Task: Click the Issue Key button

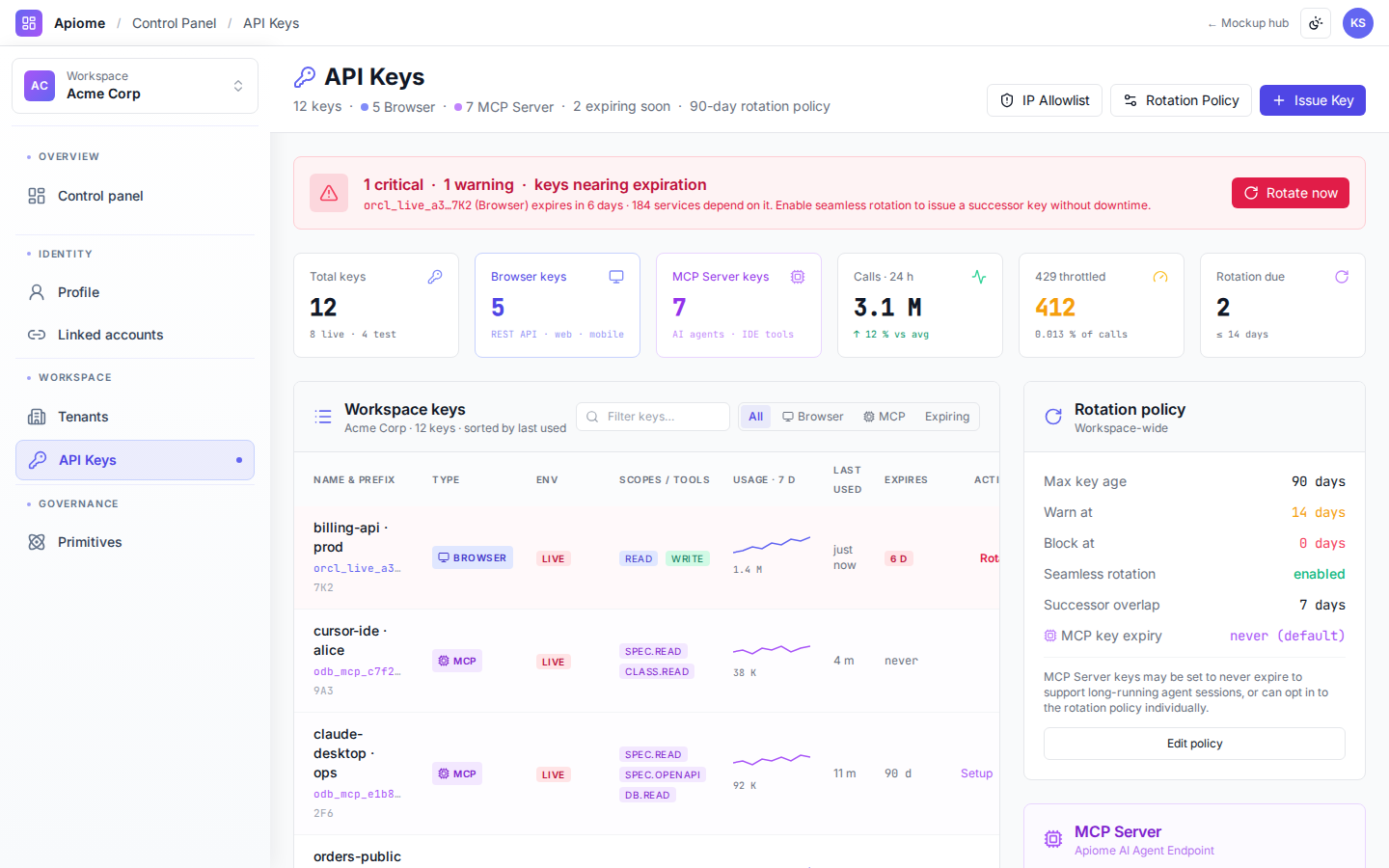Action: [x=1313, y=100]
